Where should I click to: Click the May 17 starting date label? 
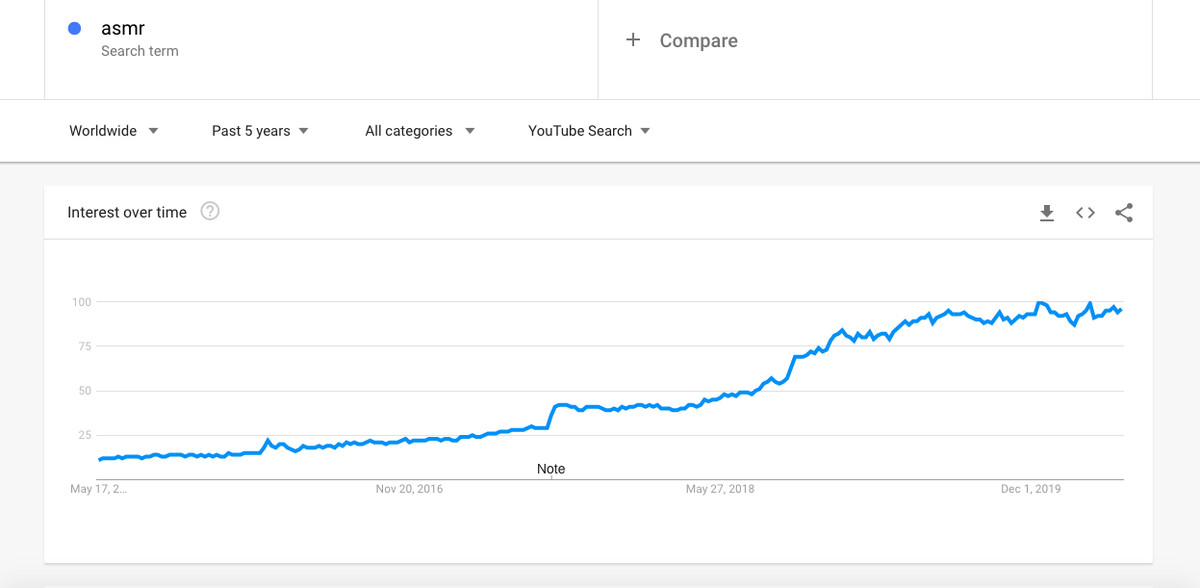pyautogui.click(x=98, y=489)
